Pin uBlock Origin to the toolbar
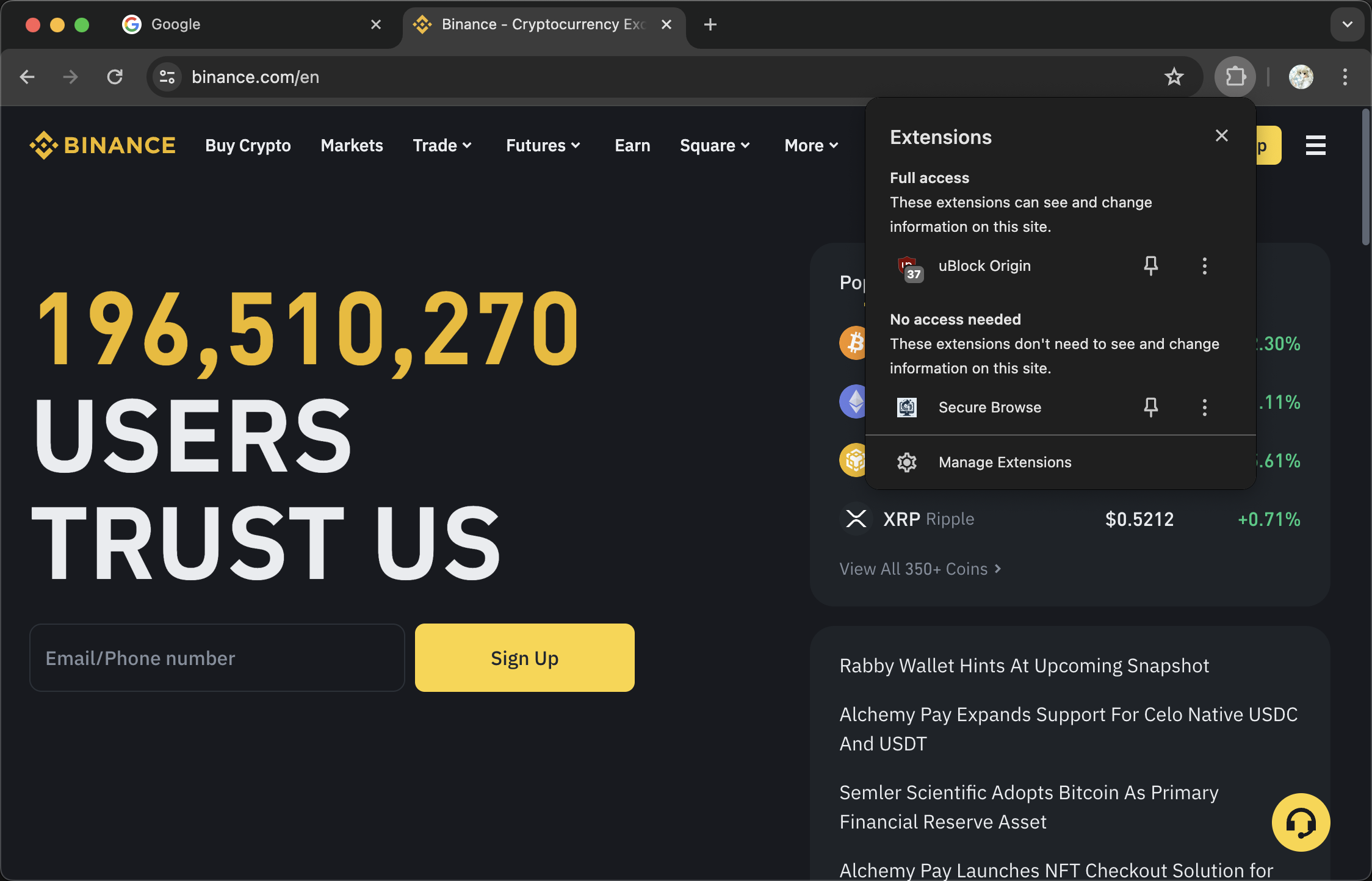Viewport: 1372px width, 881px height. [x=1150, y=266]
